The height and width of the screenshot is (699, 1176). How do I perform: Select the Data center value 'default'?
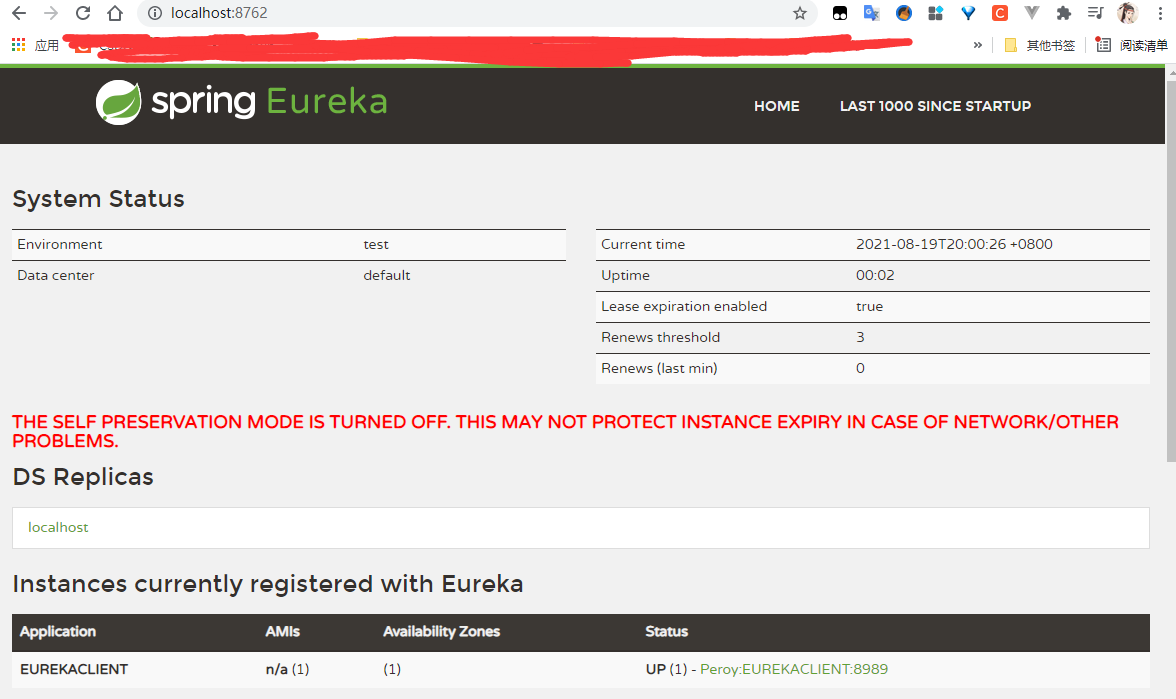point(387,275)
